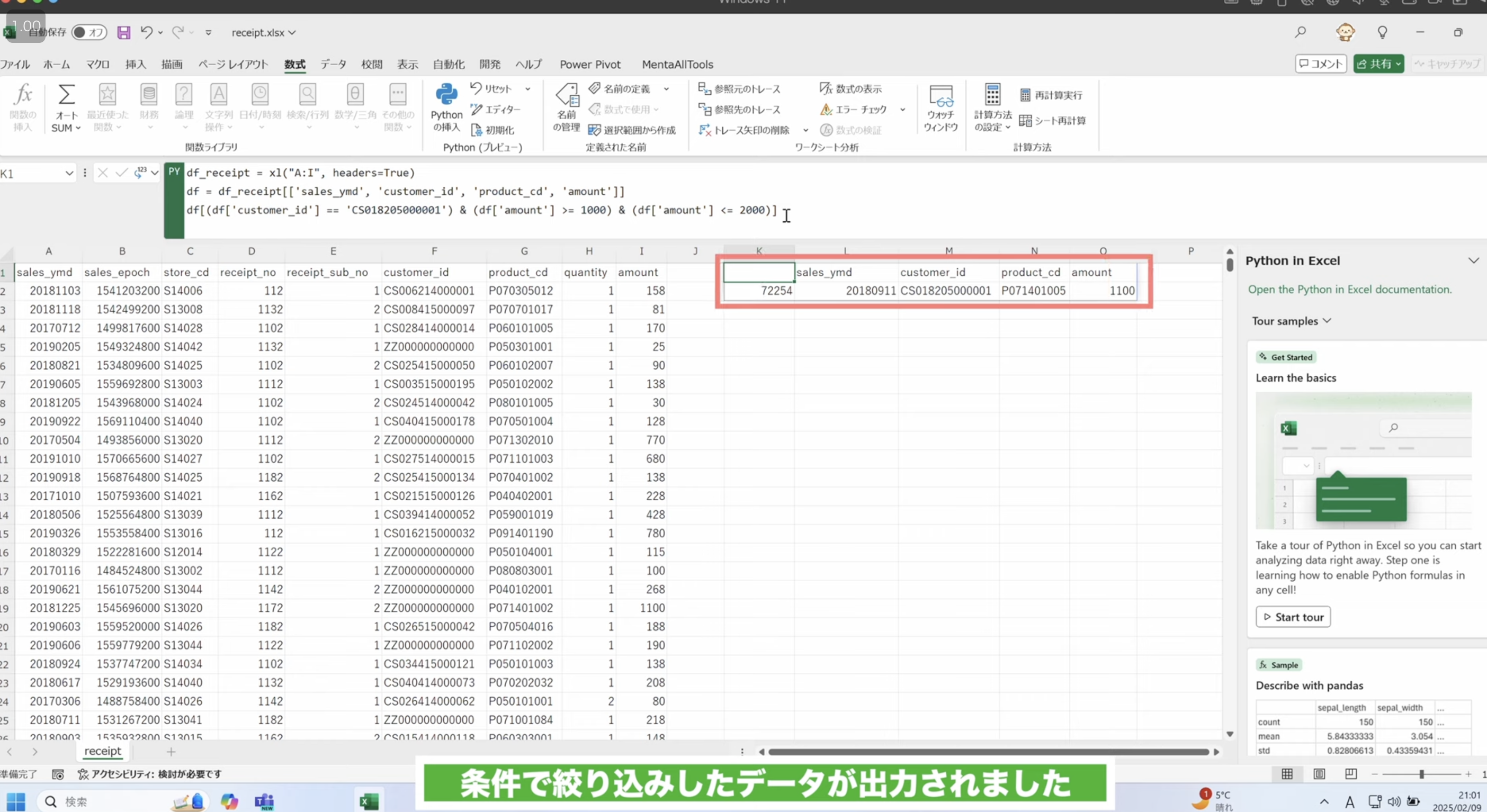
Task: Click the Start tour button
Action: (1293, 617)
